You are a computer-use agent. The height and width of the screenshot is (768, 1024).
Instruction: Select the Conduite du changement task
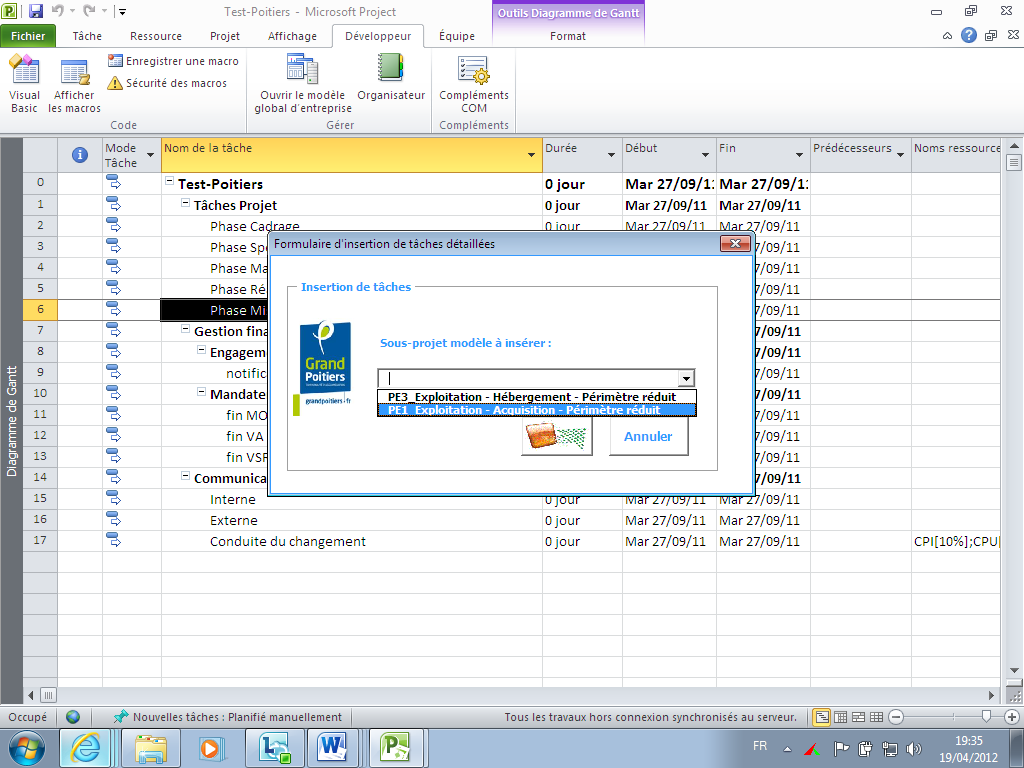287,541
